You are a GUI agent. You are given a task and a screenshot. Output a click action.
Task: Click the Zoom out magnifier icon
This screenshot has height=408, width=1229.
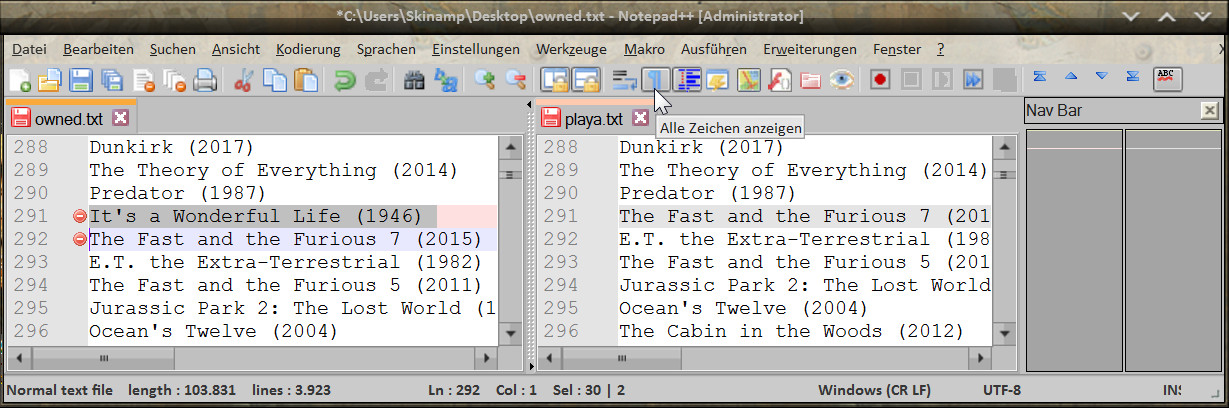[x=516, y=80]
